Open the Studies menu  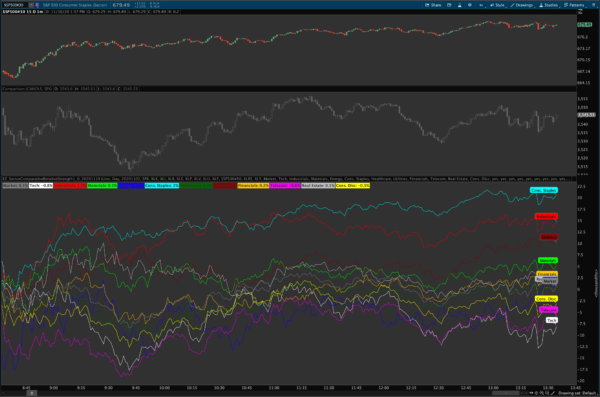click(x=549, y=5)
